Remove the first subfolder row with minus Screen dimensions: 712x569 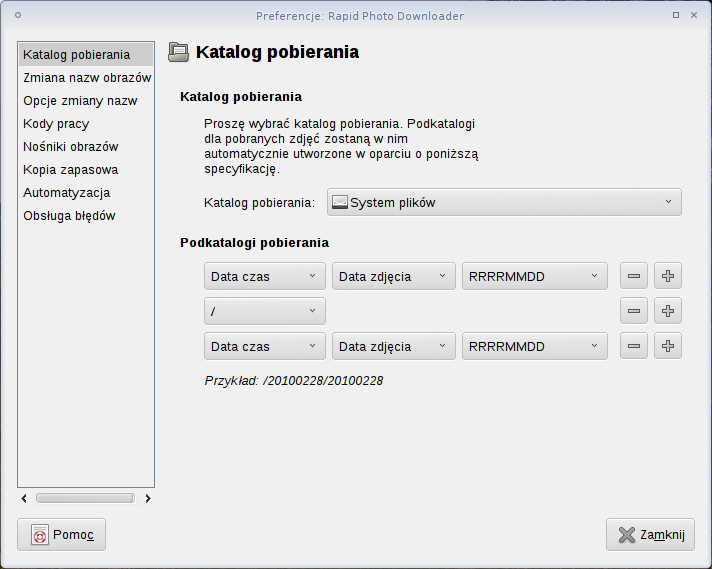pos(633,276)
